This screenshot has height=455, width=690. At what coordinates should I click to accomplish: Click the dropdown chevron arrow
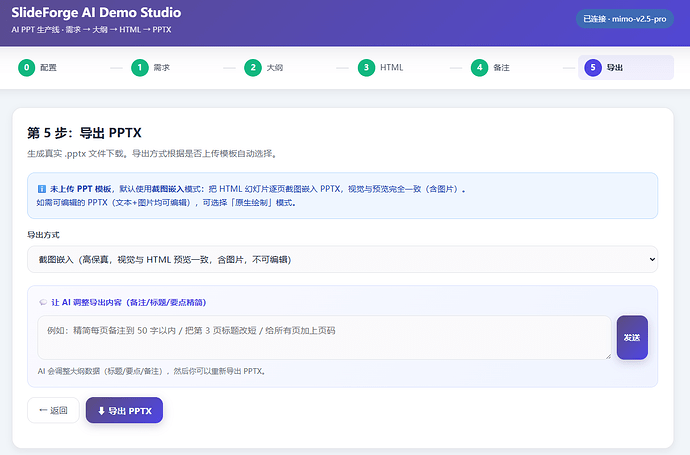click(652, 259)
